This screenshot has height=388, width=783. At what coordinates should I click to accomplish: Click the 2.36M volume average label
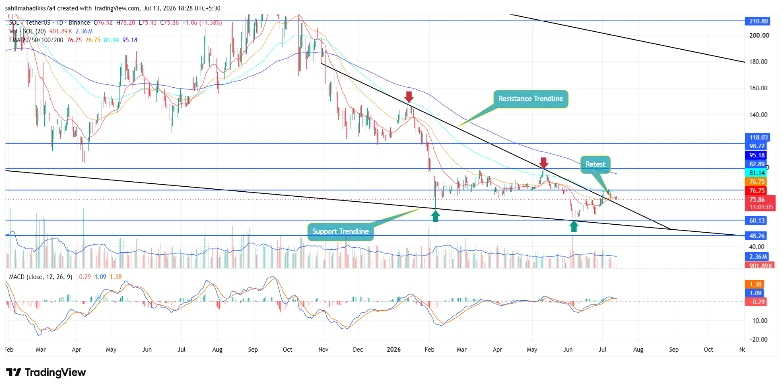(756, 258)
